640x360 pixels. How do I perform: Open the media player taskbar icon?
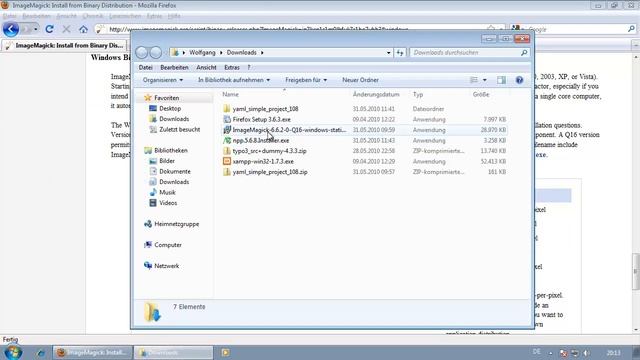(x=225, y=353)
